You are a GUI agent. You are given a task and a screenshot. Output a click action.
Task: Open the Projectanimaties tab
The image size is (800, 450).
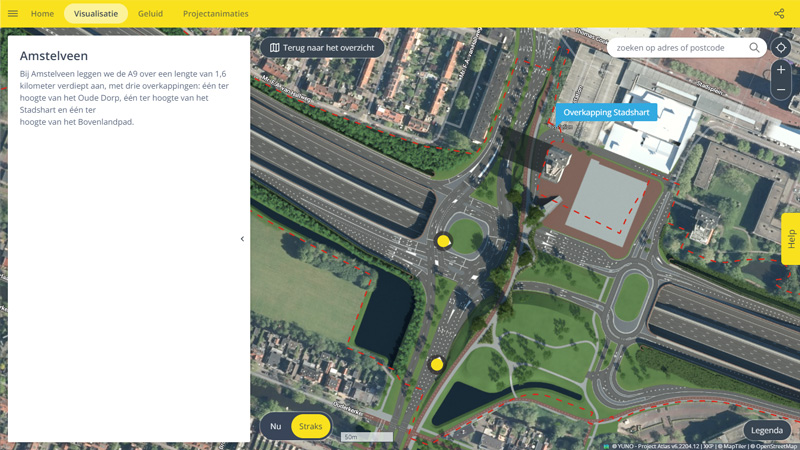[x=215, y=14]
